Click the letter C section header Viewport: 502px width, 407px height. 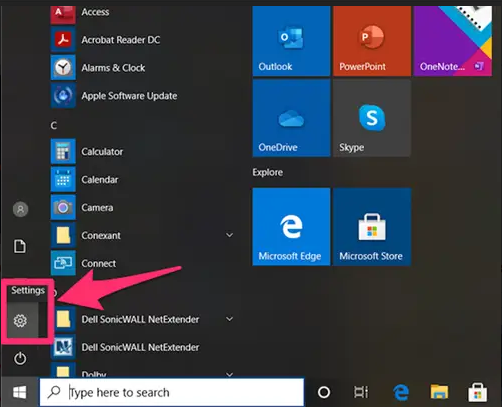click(x=54, y=126)
